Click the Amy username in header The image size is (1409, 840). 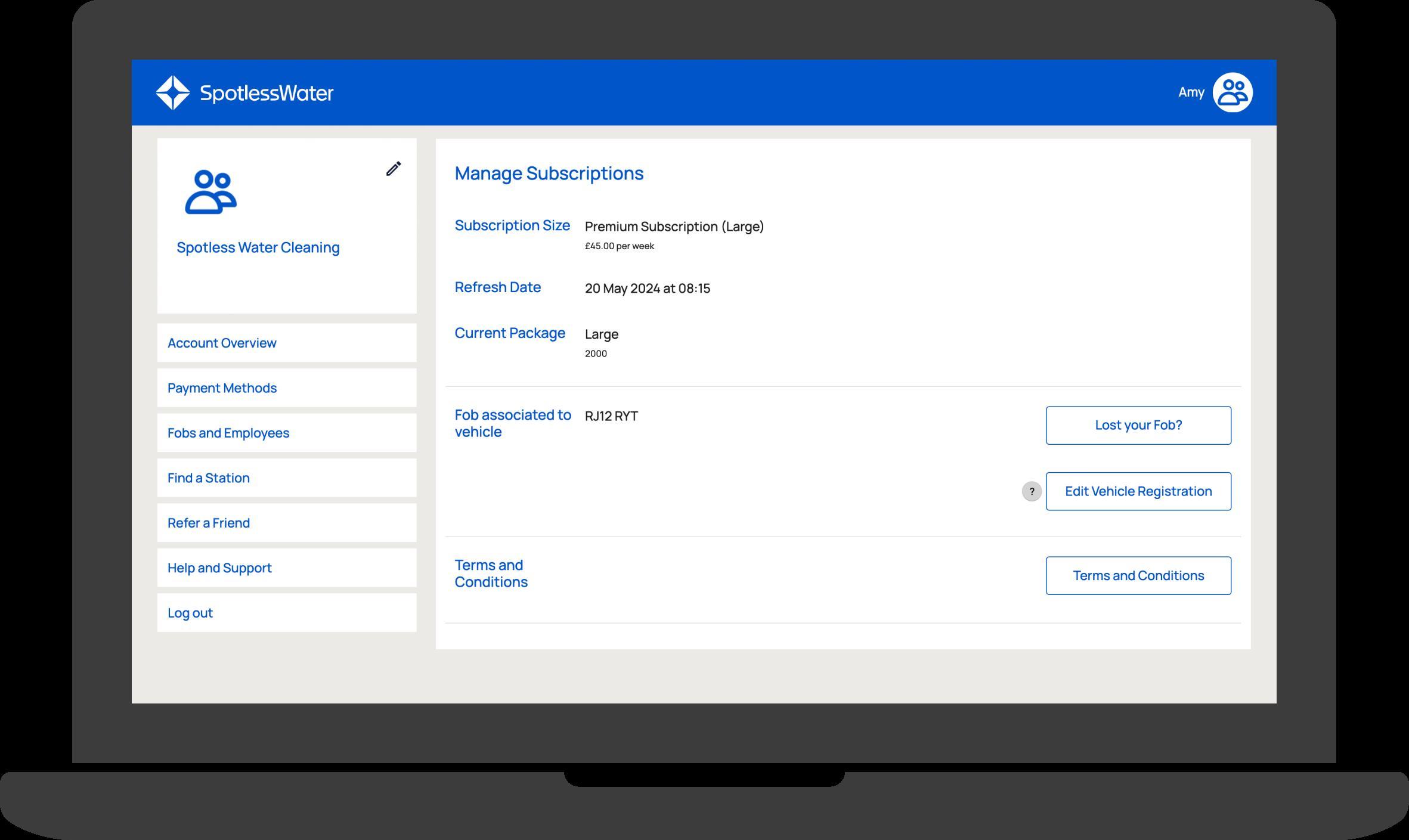pyautogui.click(x=1191, y=92)
